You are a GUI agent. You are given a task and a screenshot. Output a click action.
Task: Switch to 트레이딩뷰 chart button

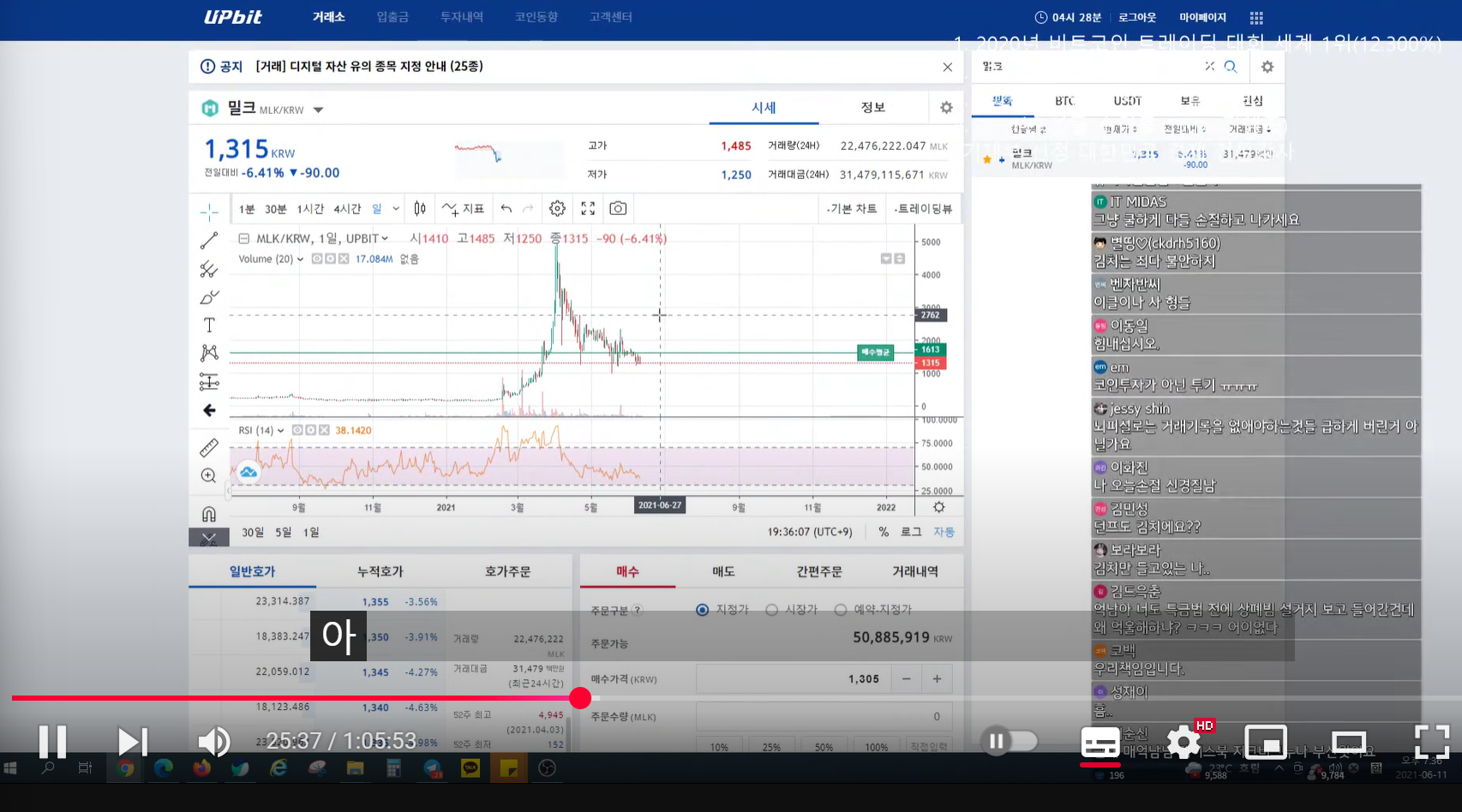(x=922, y=208)
